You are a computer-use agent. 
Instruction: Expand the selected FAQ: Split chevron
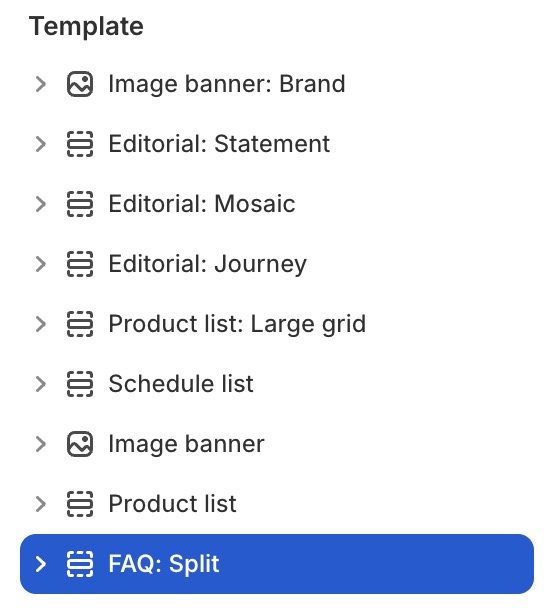click(x=41, y=564)
